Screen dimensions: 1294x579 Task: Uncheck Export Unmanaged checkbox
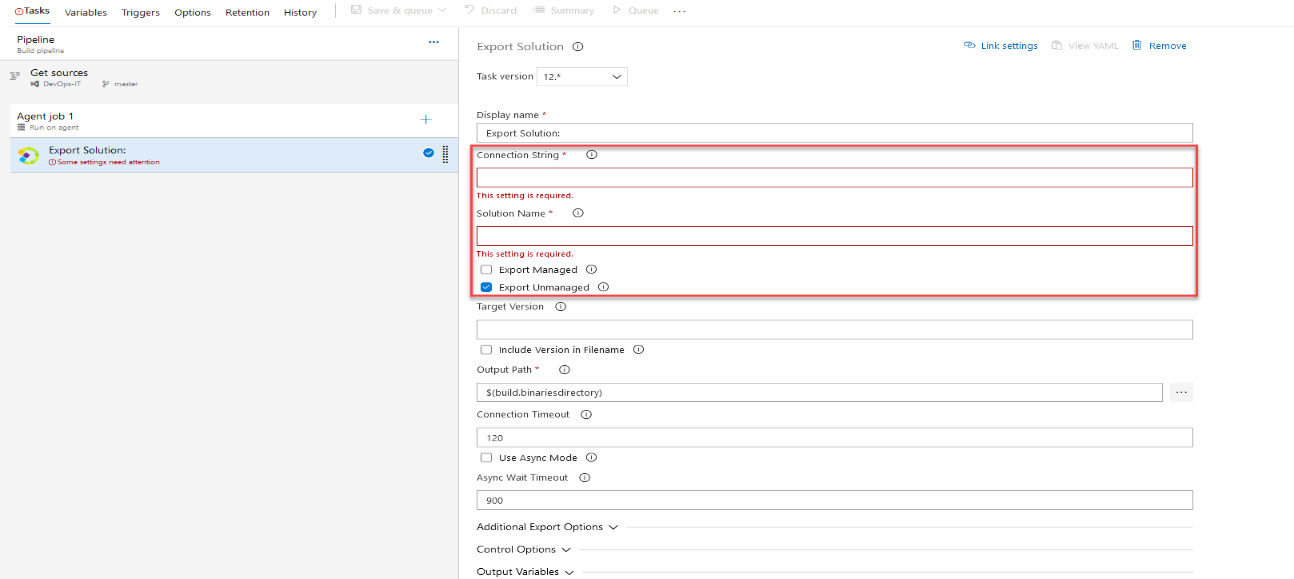pyautogui.click(x=486, y=287)
